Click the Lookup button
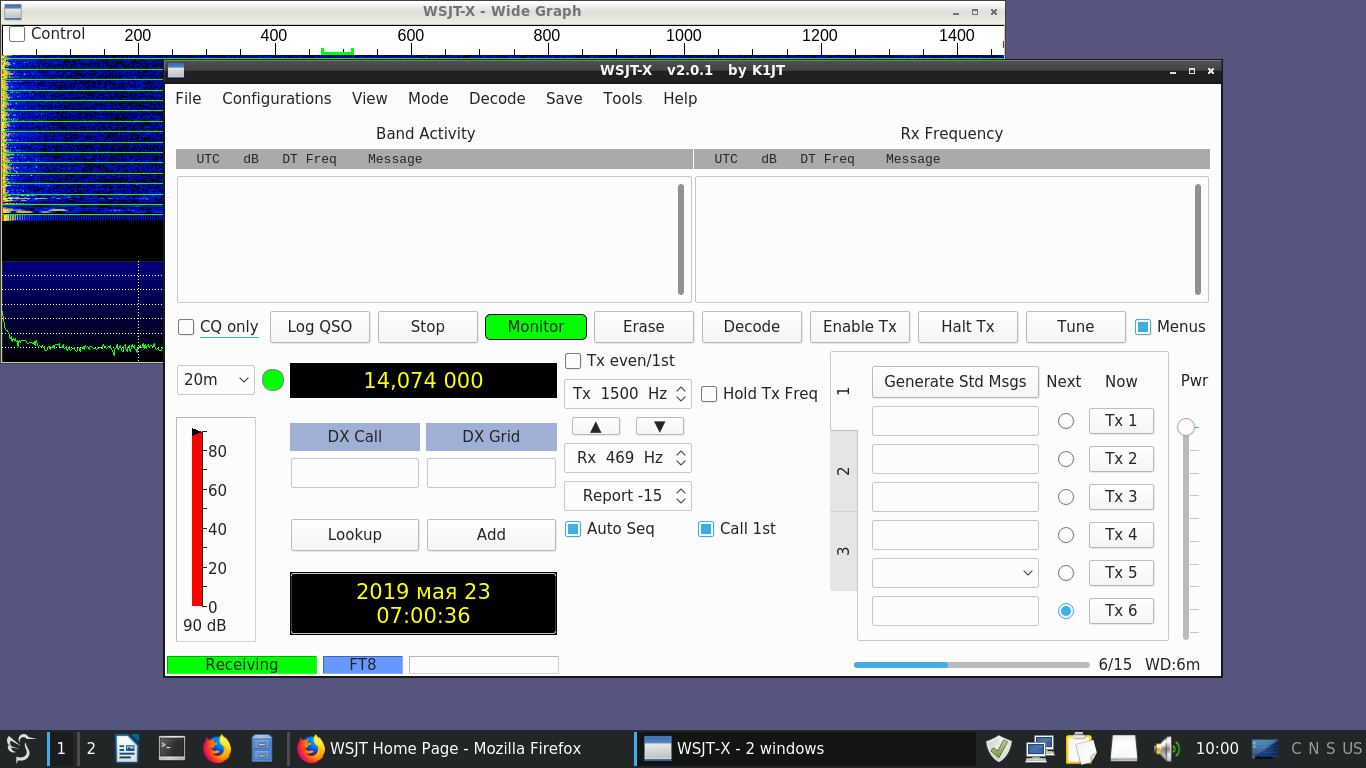Viewport: 1366px width, 768px height. (355, 535)
